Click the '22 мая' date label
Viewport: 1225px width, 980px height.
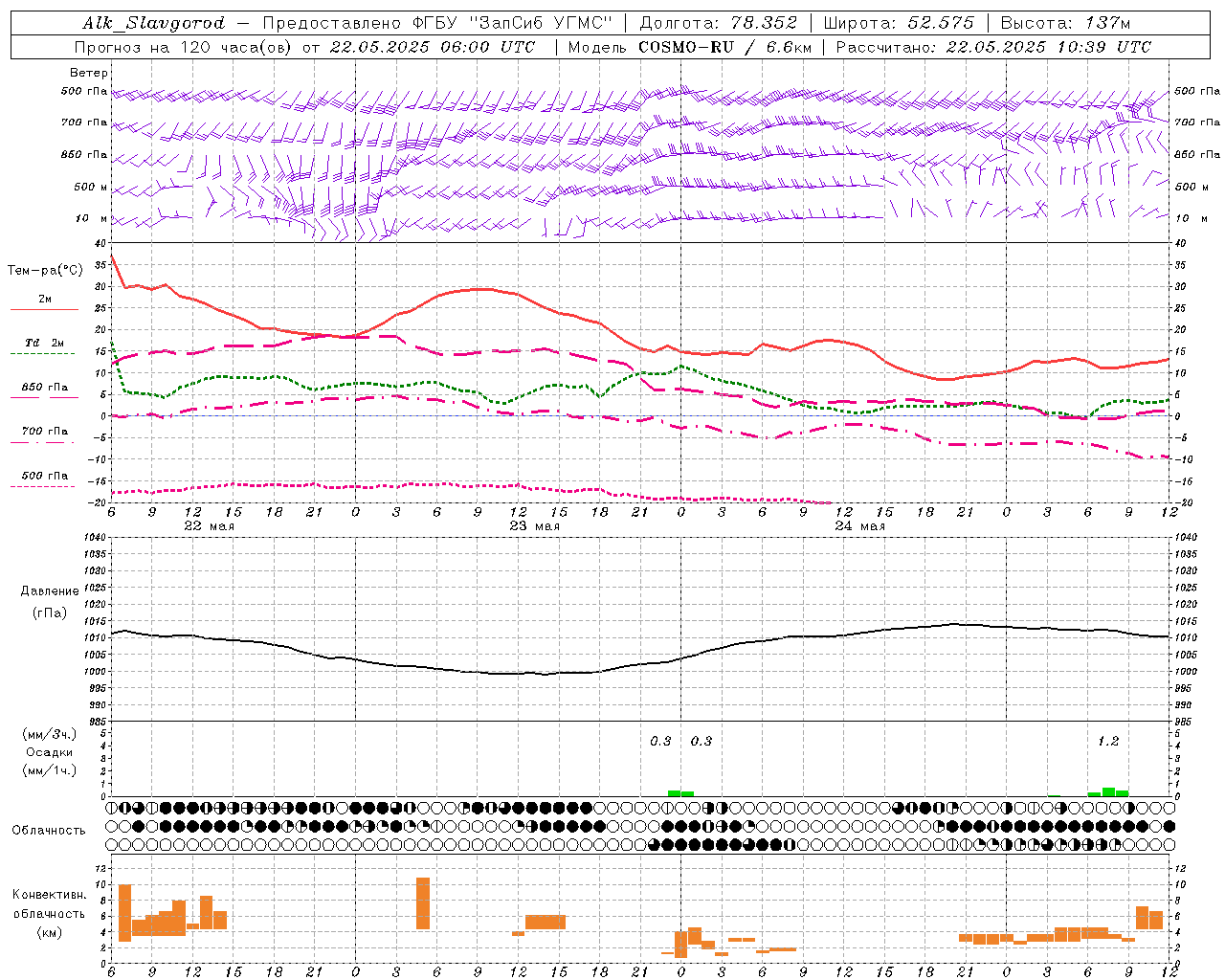tap(209, 526)
